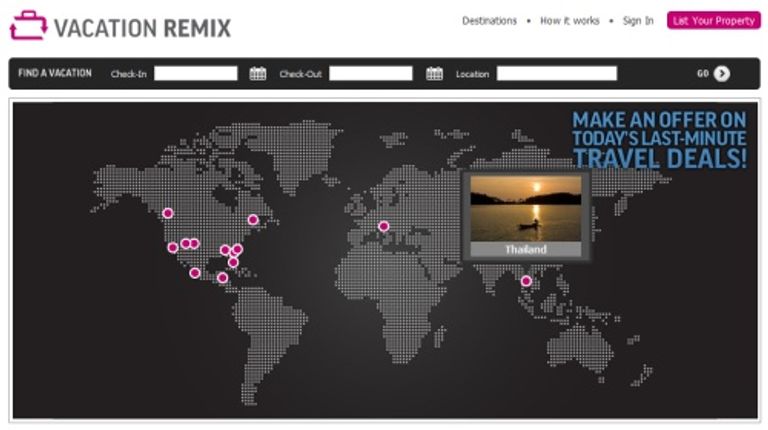Select the Central America map pin
This screenshot has width=768, height=430.
(x=222, y=278)
